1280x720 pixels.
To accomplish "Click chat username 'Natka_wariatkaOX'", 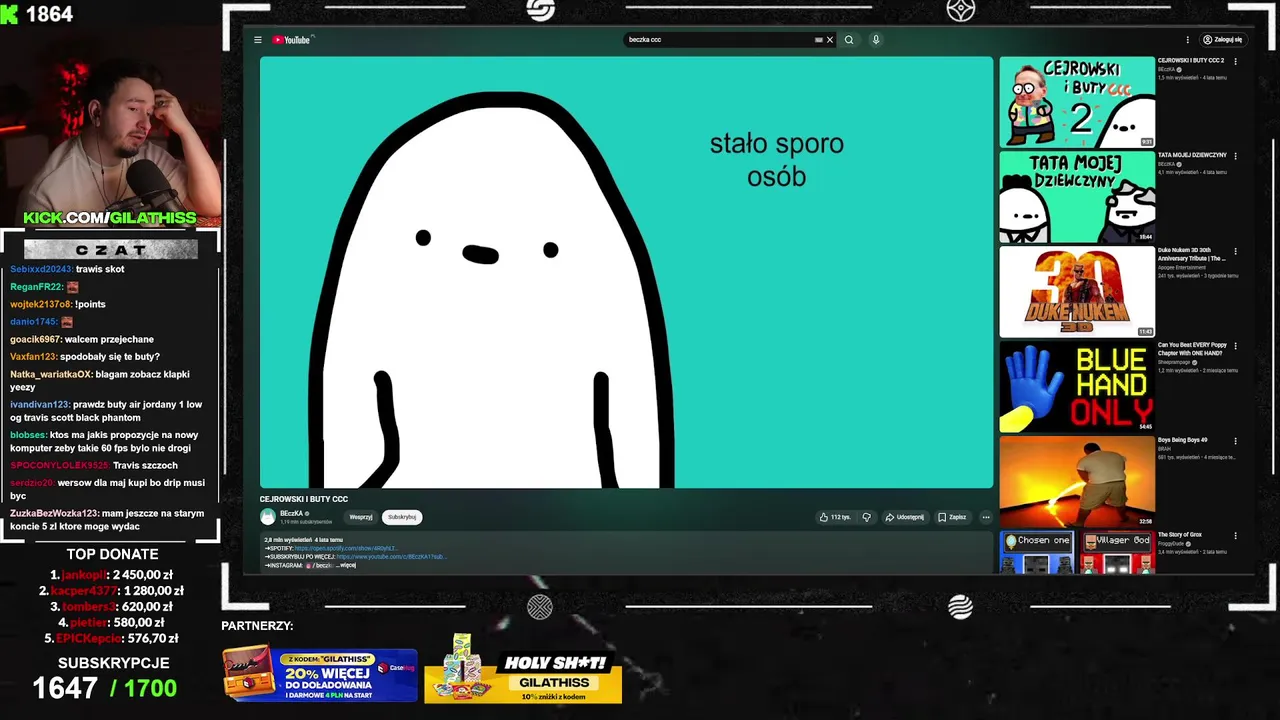I will [x=51, y=374].
